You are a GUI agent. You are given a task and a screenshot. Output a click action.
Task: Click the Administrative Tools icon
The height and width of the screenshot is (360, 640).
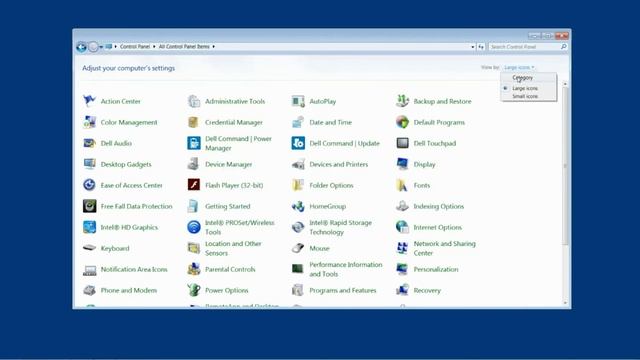click(x=194, y=101)
